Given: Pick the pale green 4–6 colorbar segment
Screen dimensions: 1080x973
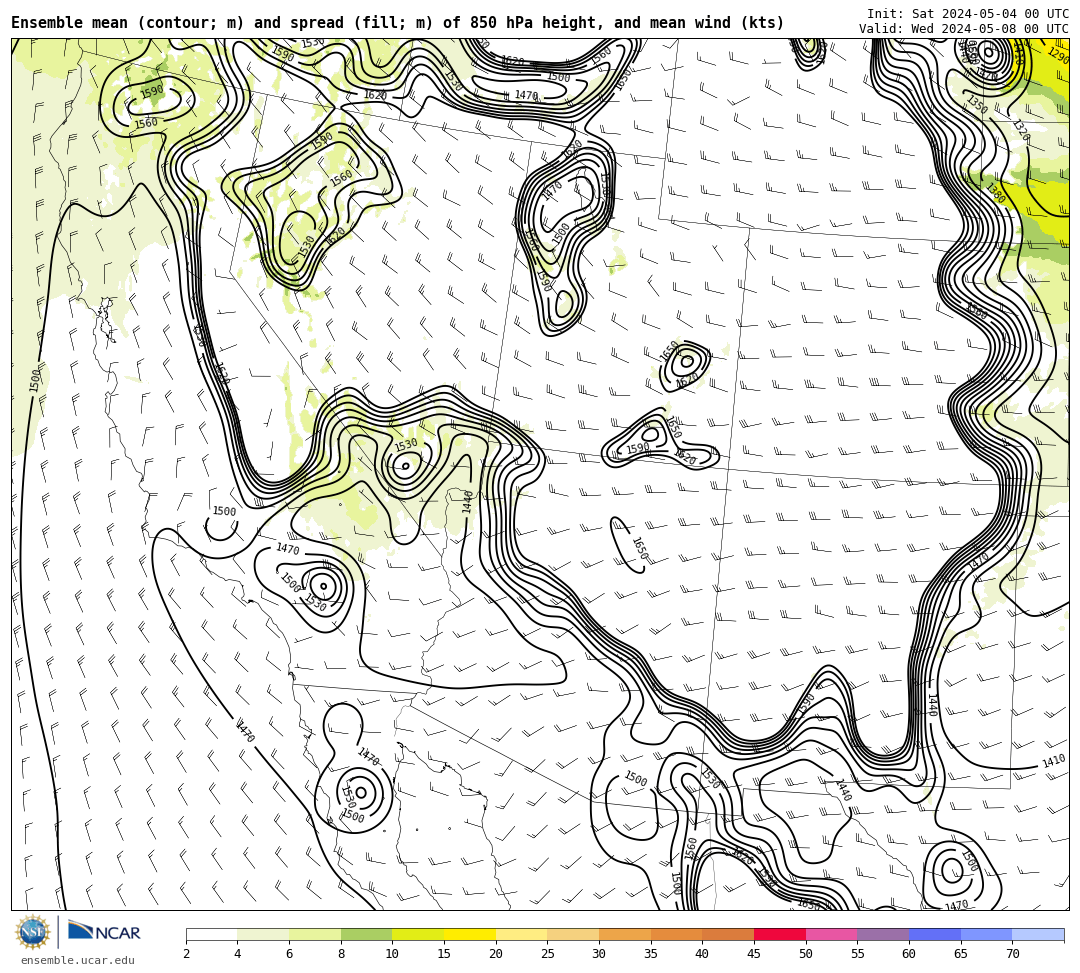Looking at the screenshot, I should pyautogui.click(x=263, y=934).
